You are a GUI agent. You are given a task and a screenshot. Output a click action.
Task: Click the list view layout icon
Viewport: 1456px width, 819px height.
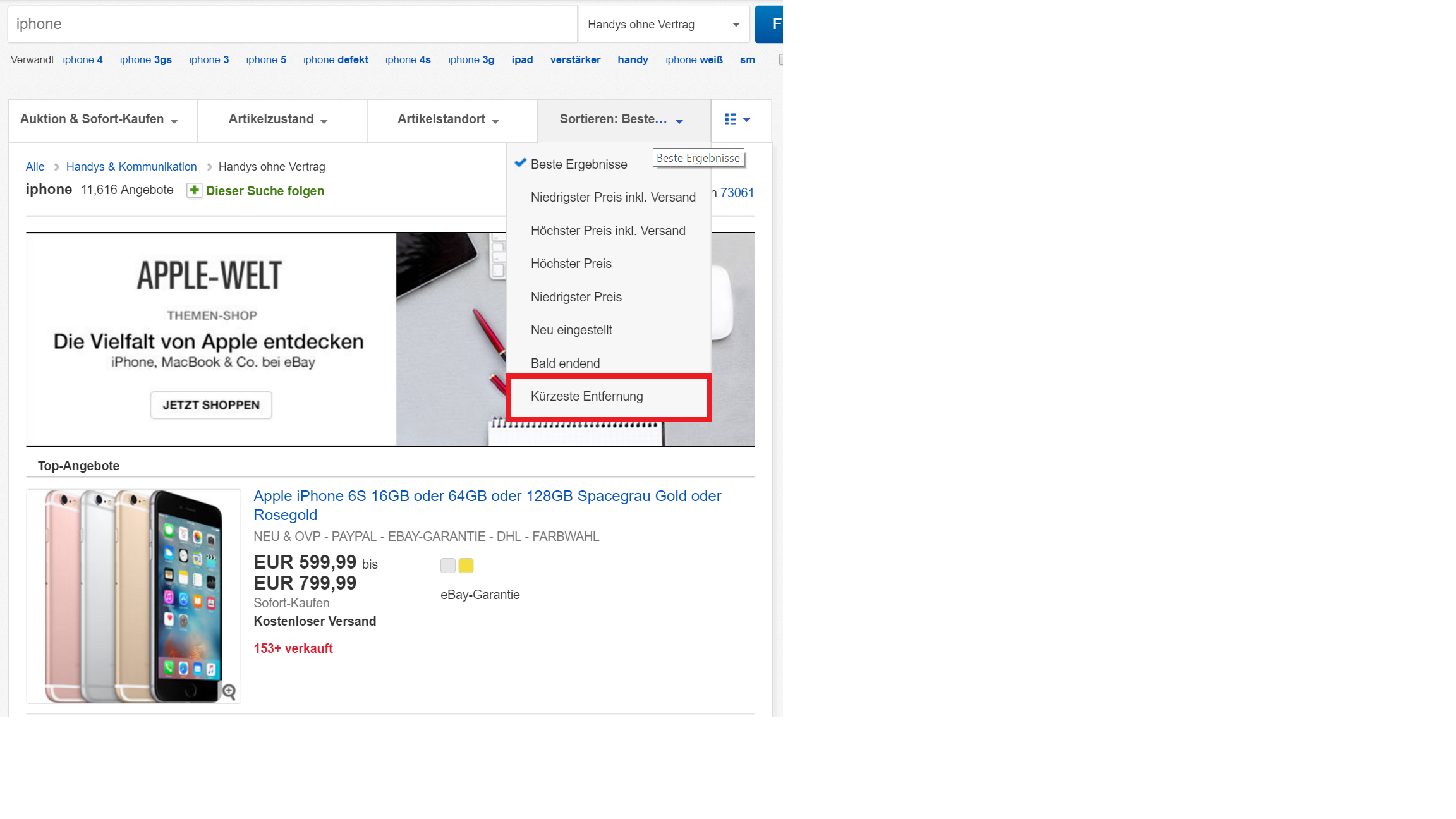click(x=731, y=119)
